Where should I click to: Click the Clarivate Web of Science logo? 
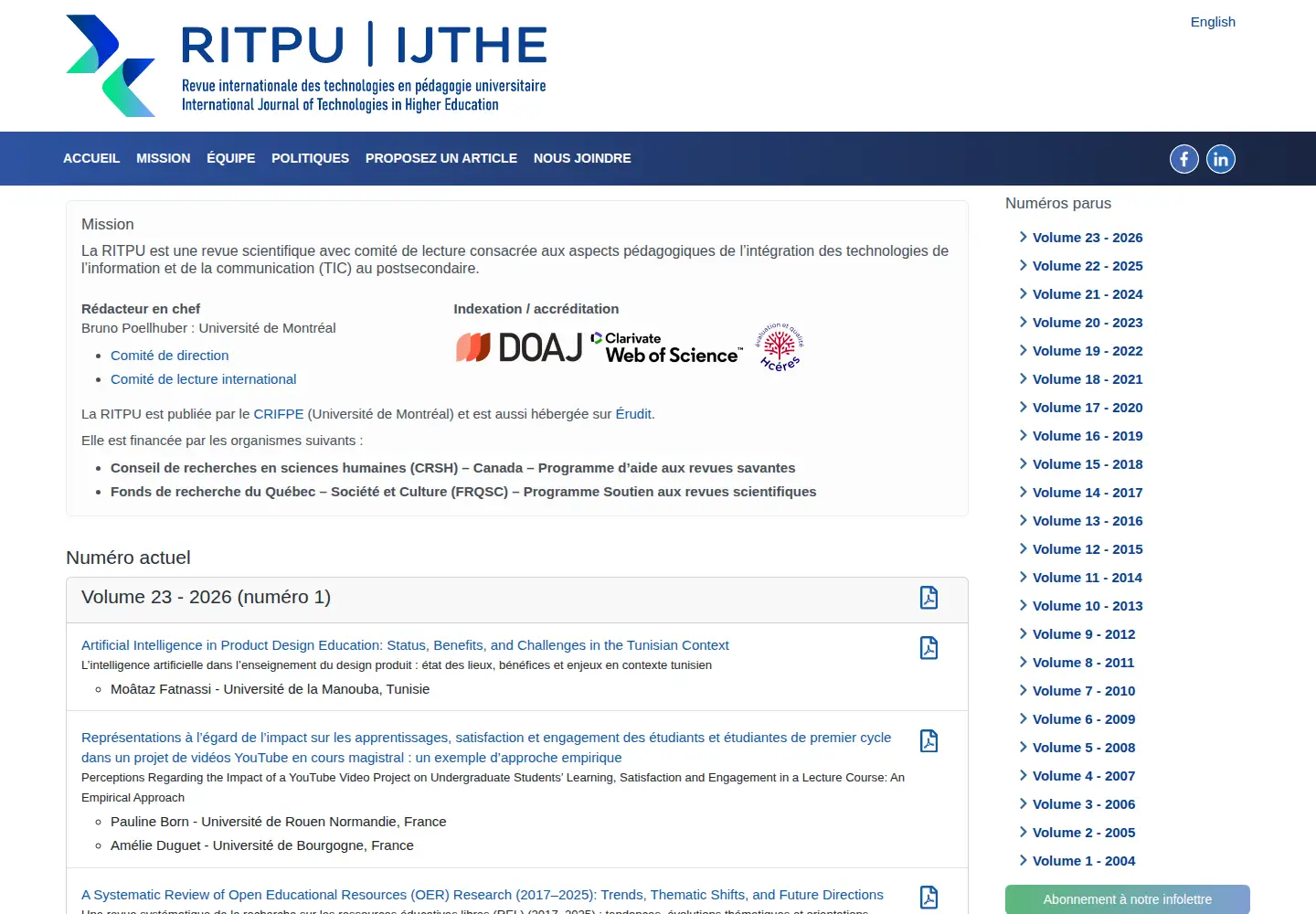point(667,348)
